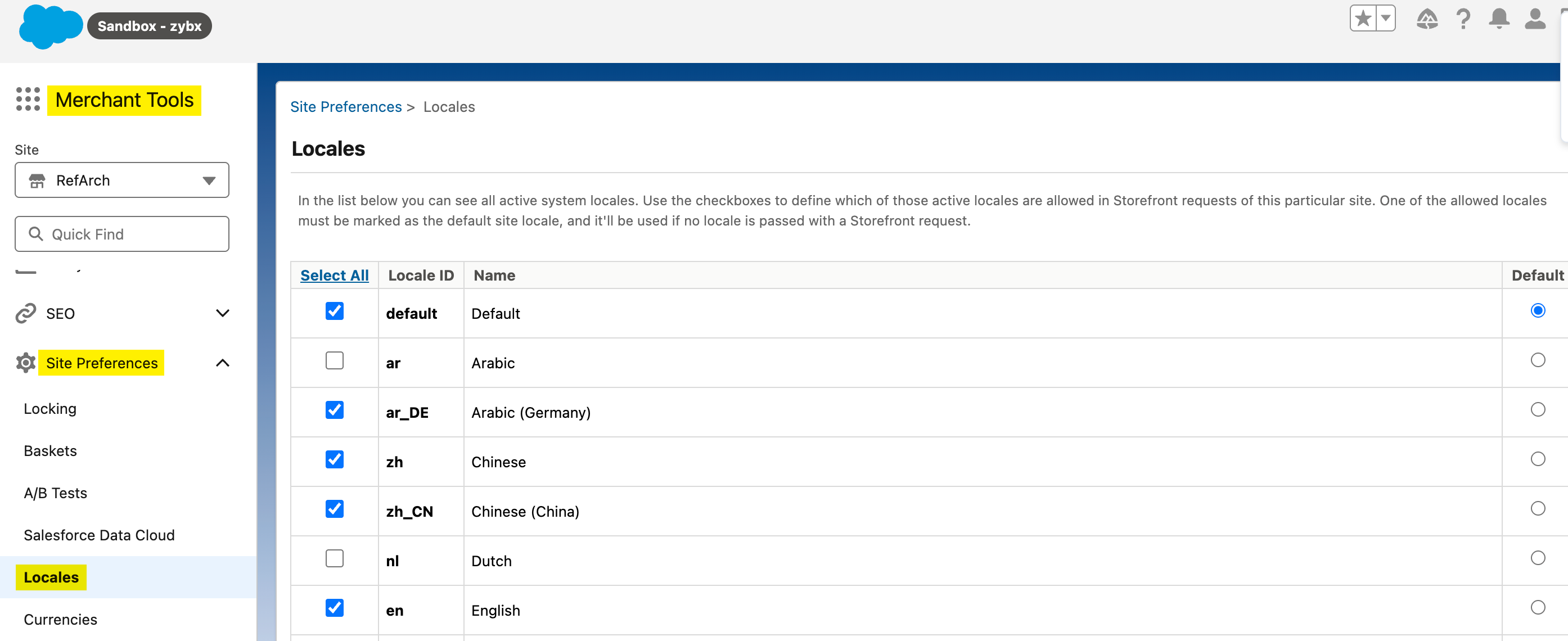Enable the Dutch locale checkbox
This screenshot has width=1568, height=641.
(334, 558)
